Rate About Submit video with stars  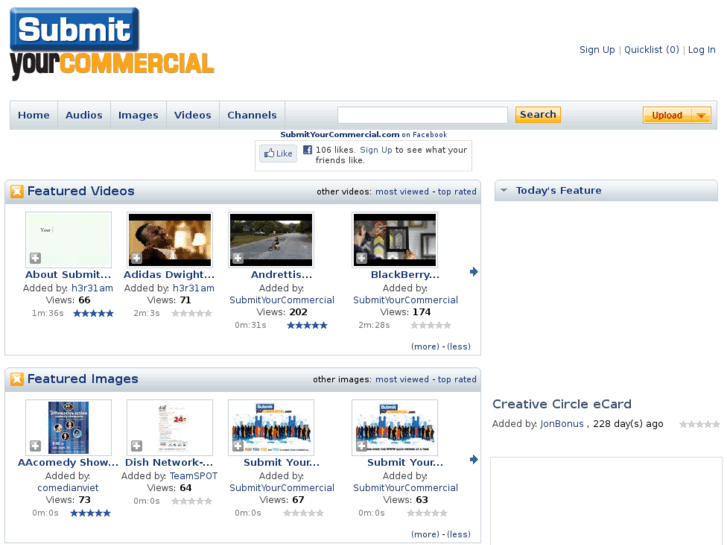click(93, 314)
